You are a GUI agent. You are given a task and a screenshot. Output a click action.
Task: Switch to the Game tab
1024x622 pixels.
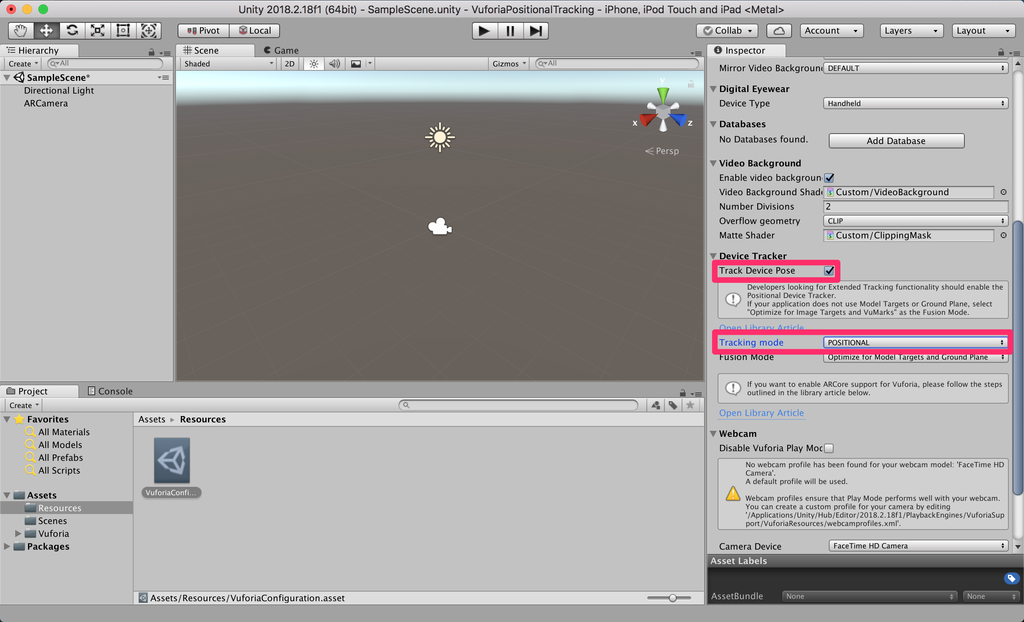[x=281, y=50]
